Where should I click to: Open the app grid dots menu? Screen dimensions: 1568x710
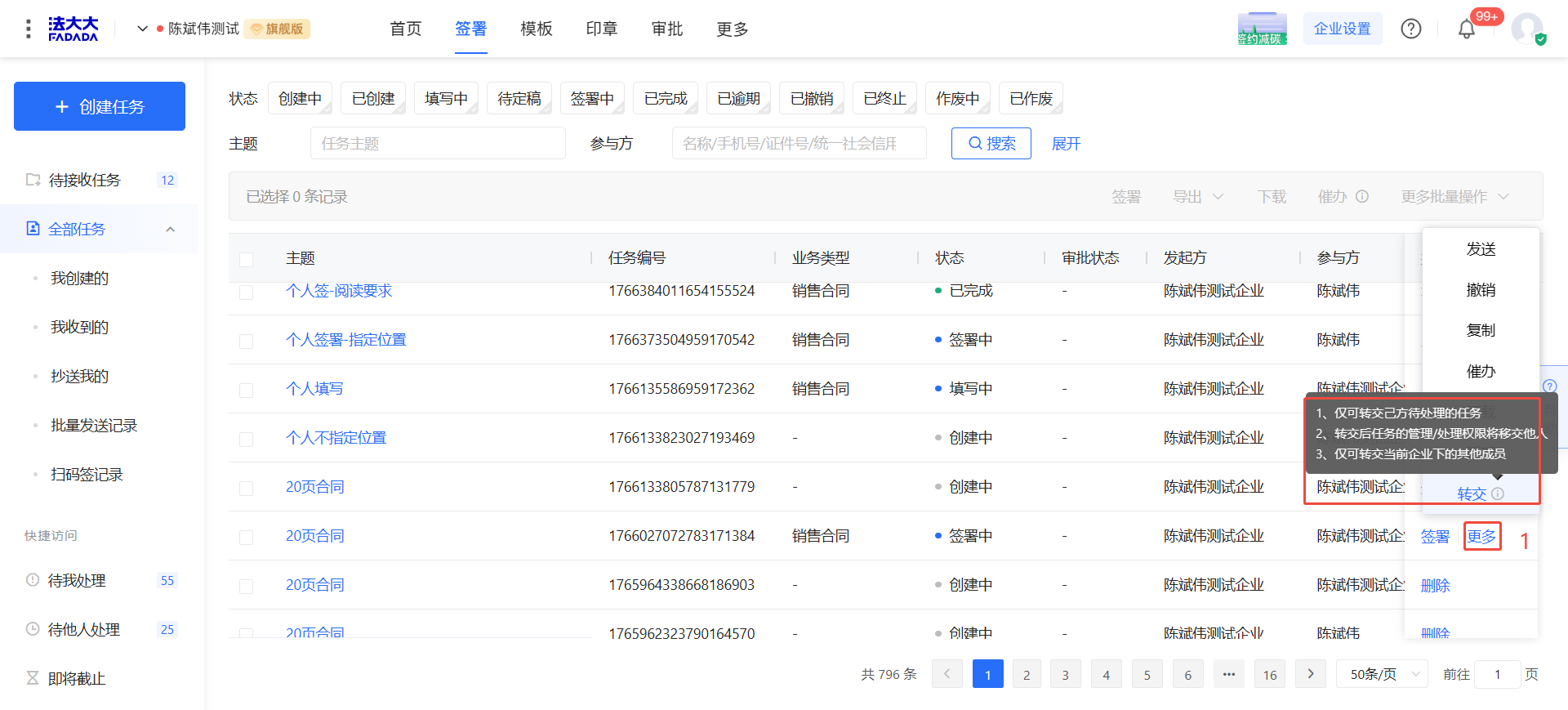[29, 29]
